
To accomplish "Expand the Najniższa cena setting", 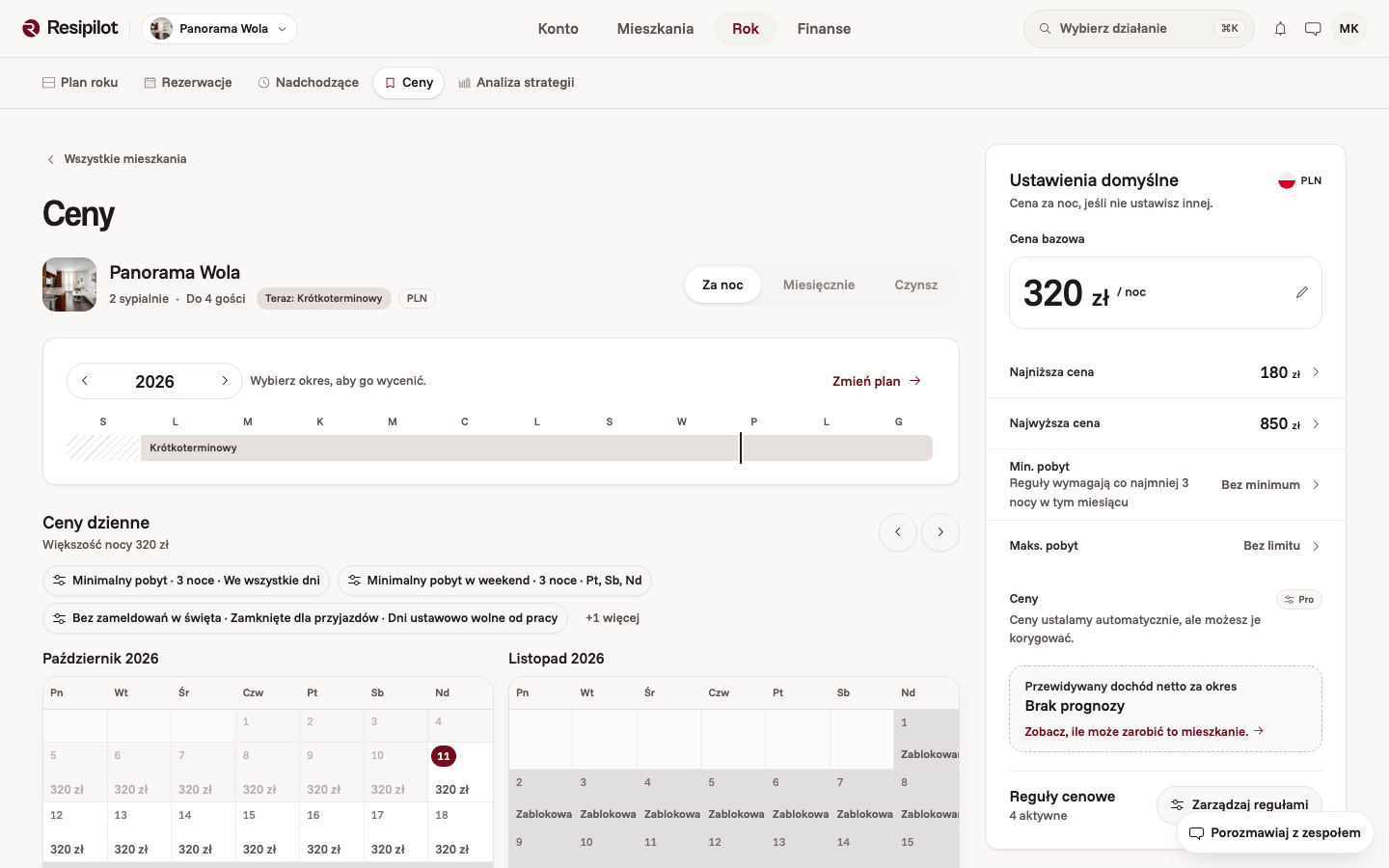I will (1165, 372).
